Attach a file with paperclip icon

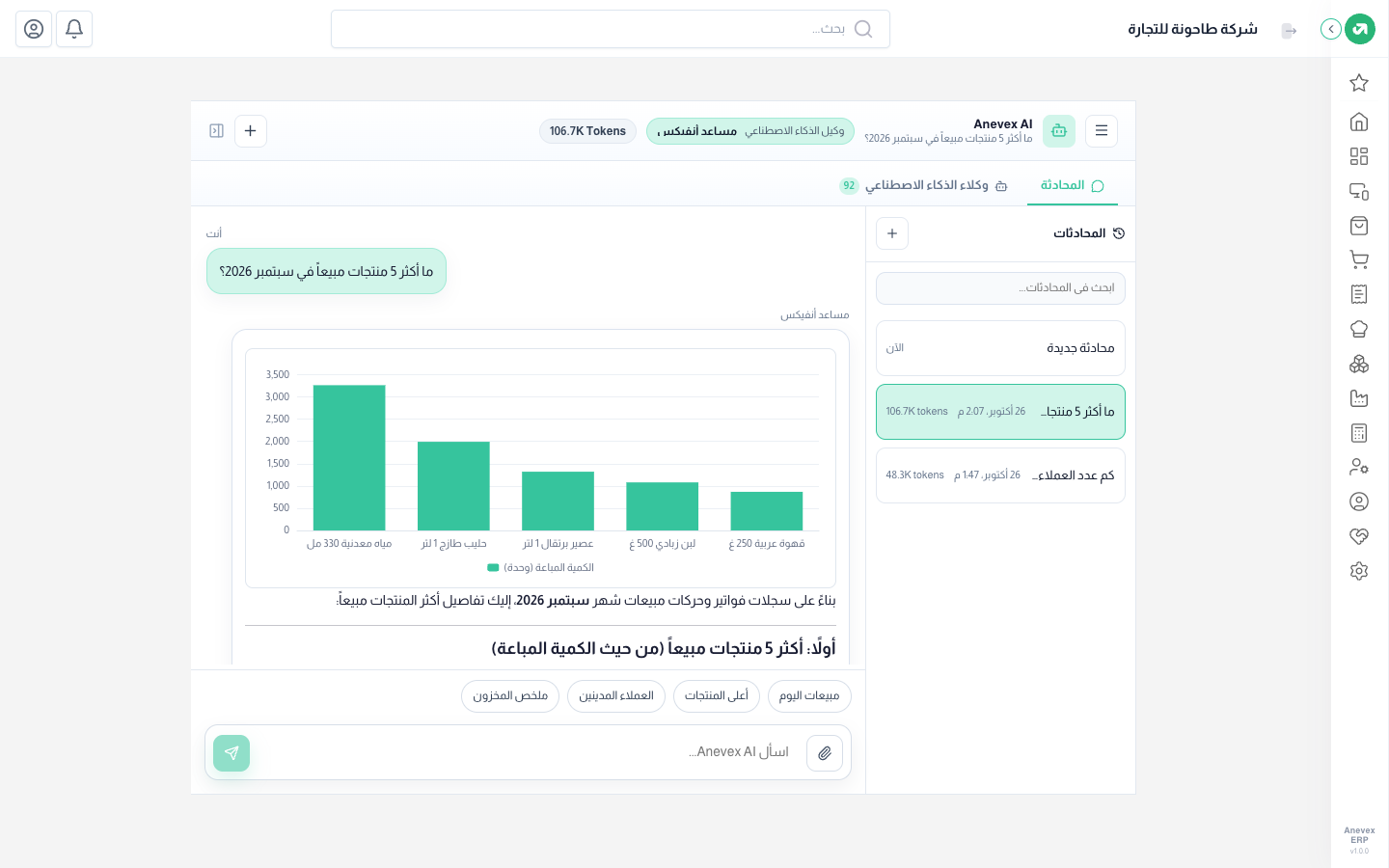coord(825,753)
